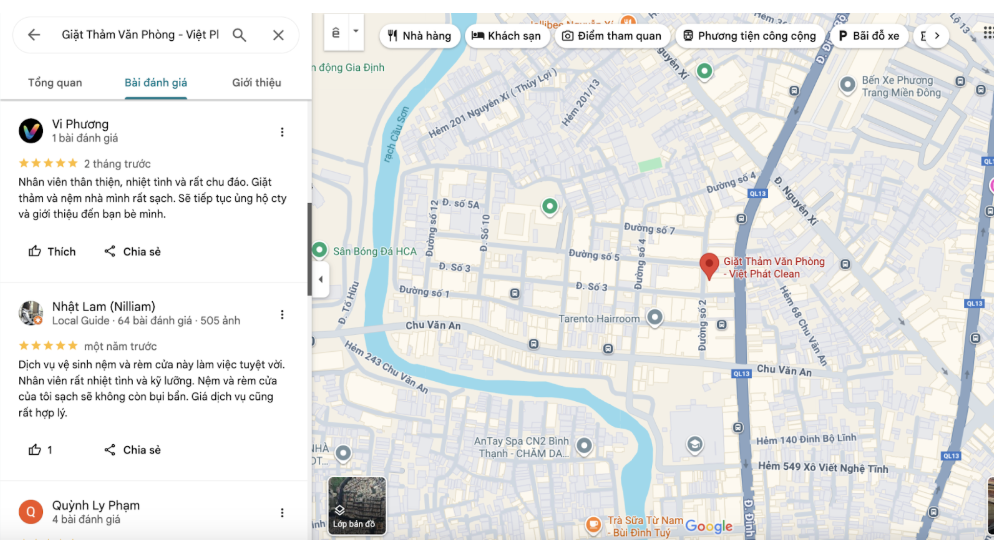Like Vi Phương's review with Thích
Screen dimensions: 994x541
52,252
